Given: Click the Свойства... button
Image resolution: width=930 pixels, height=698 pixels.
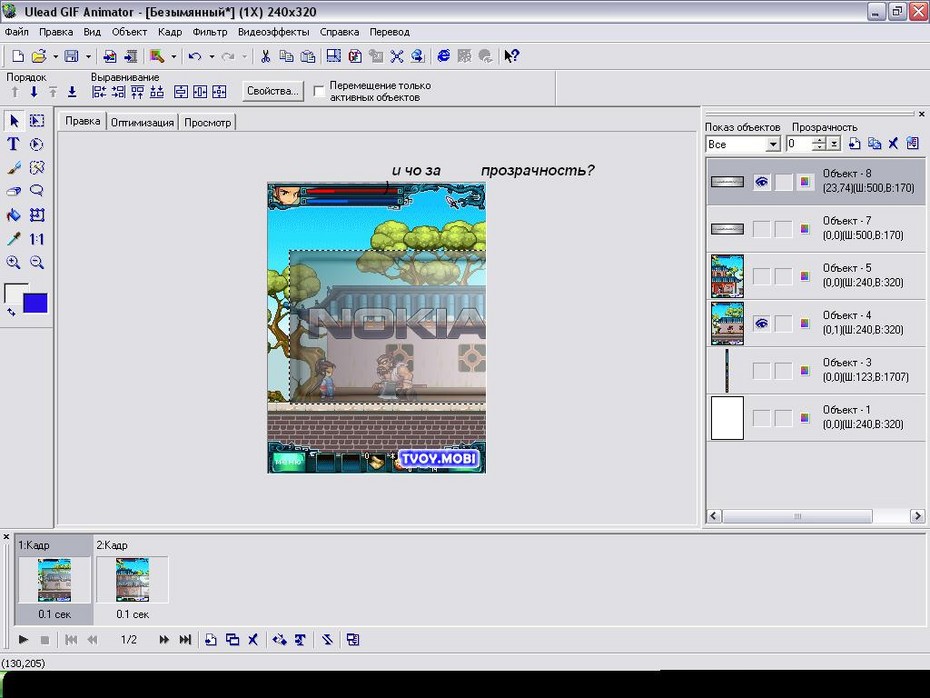Looking at the screenshot, I should pyautogui.click(x=273, y=91).
